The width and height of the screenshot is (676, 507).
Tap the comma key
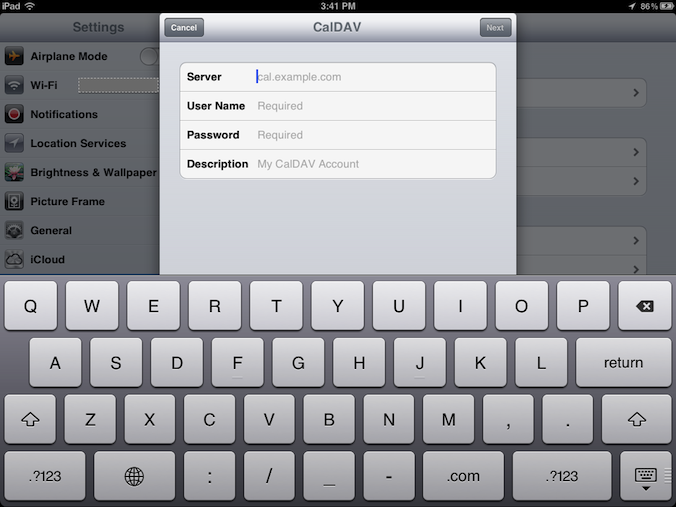508,419
